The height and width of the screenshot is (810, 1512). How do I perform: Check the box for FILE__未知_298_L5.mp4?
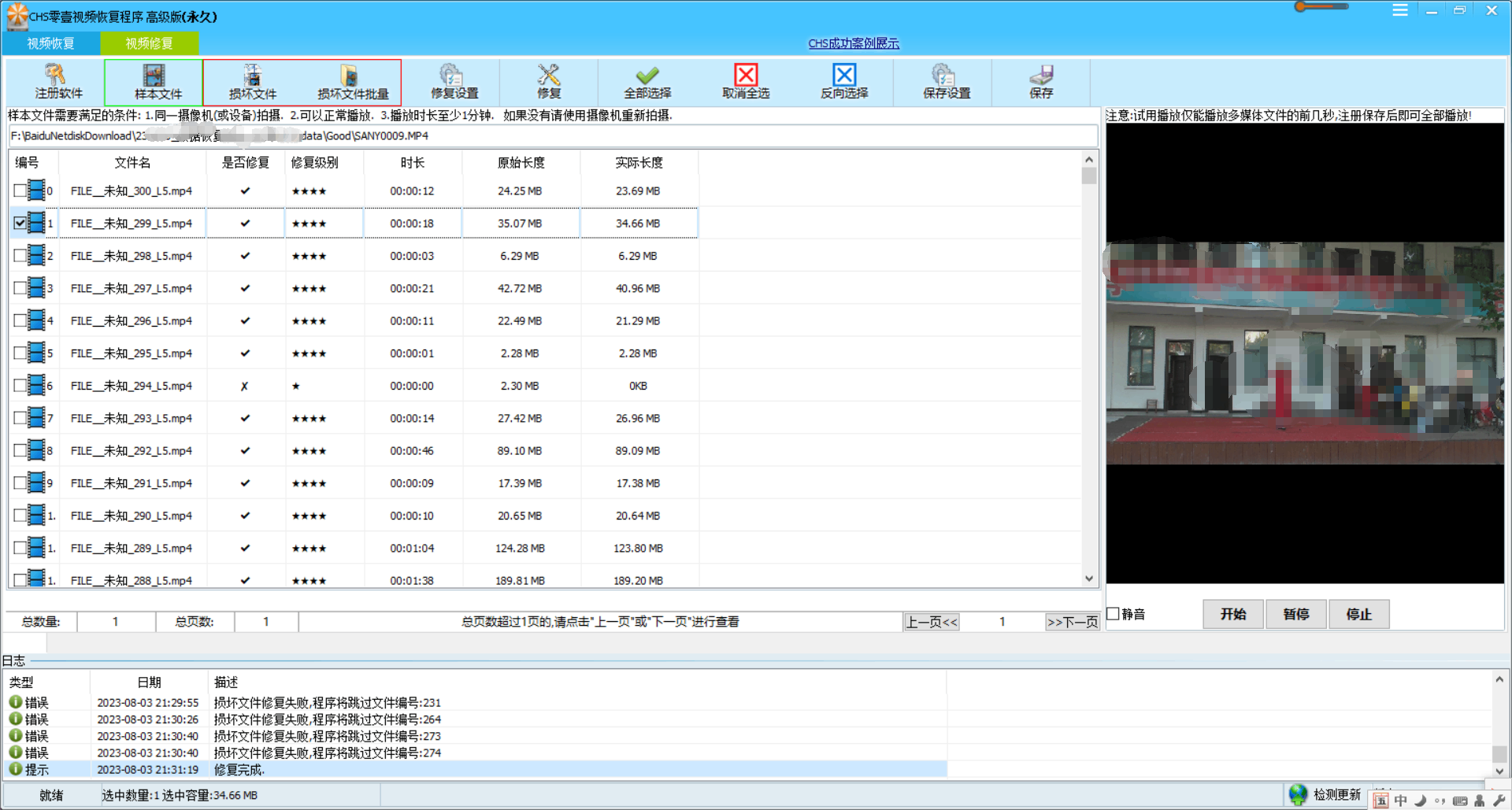pyautogui.click(x=20, y=256)
